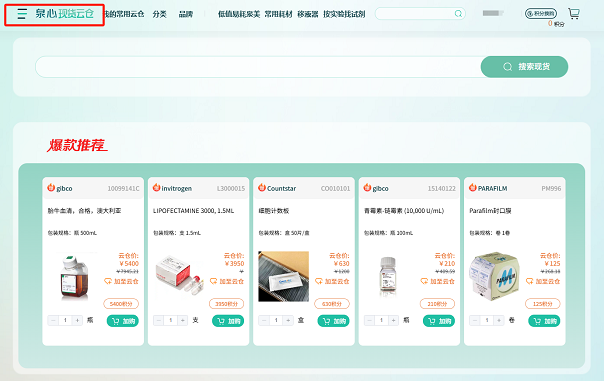This screenshot has width=604, height=381.
Task: Select the invitrogen brand name
Action: click(176, 188)
